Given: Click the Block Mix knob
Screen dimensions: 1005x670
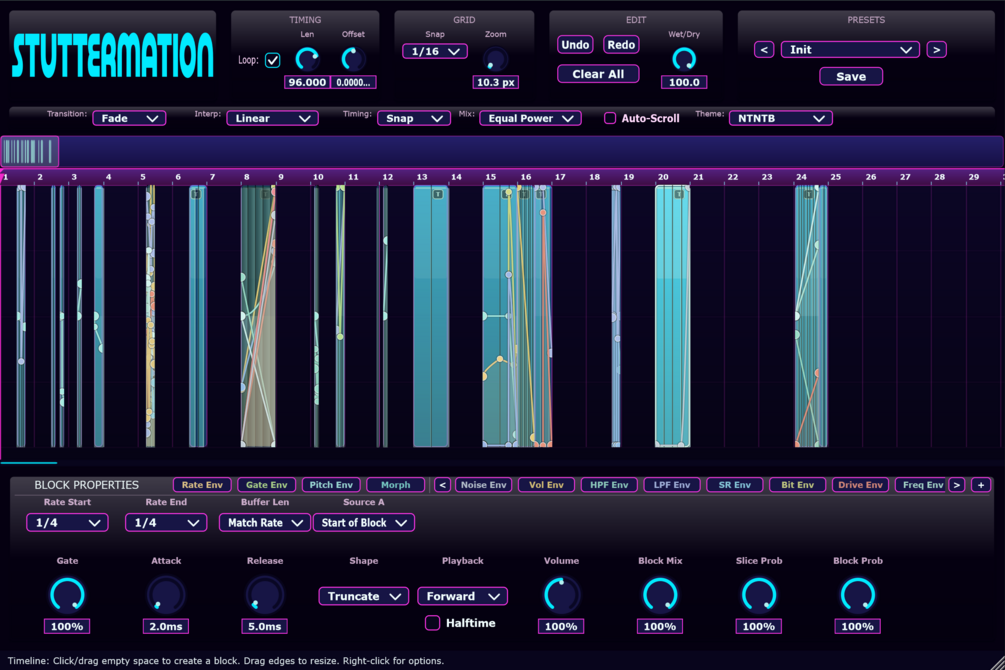Looking at the screenshot, I should (660, 594).
